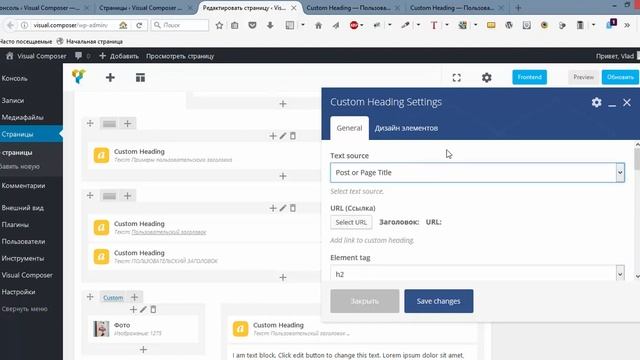640x360 pixels.
Task: Click the Pocket shield icon
Action: click(x=252, y=25)
